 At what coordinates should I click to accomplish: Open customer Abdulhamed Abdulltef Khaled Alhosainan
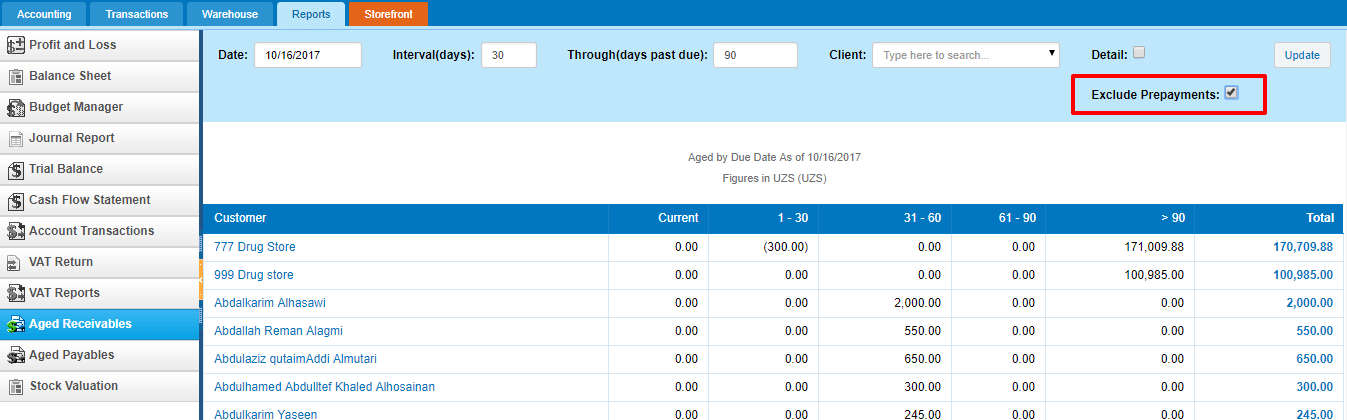click(x=324, y=387)
